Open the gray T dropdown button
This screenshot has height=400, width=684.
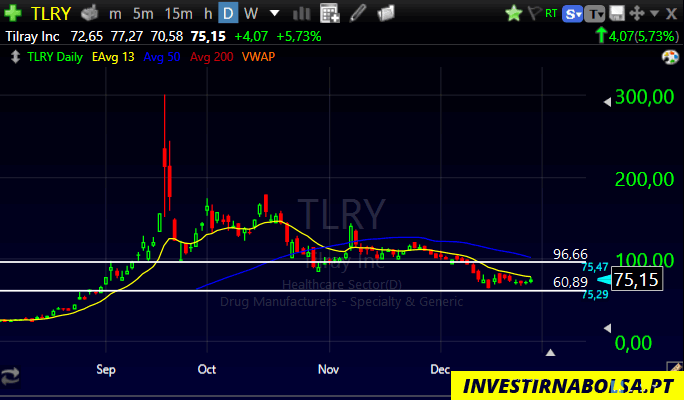coord(595,14)
